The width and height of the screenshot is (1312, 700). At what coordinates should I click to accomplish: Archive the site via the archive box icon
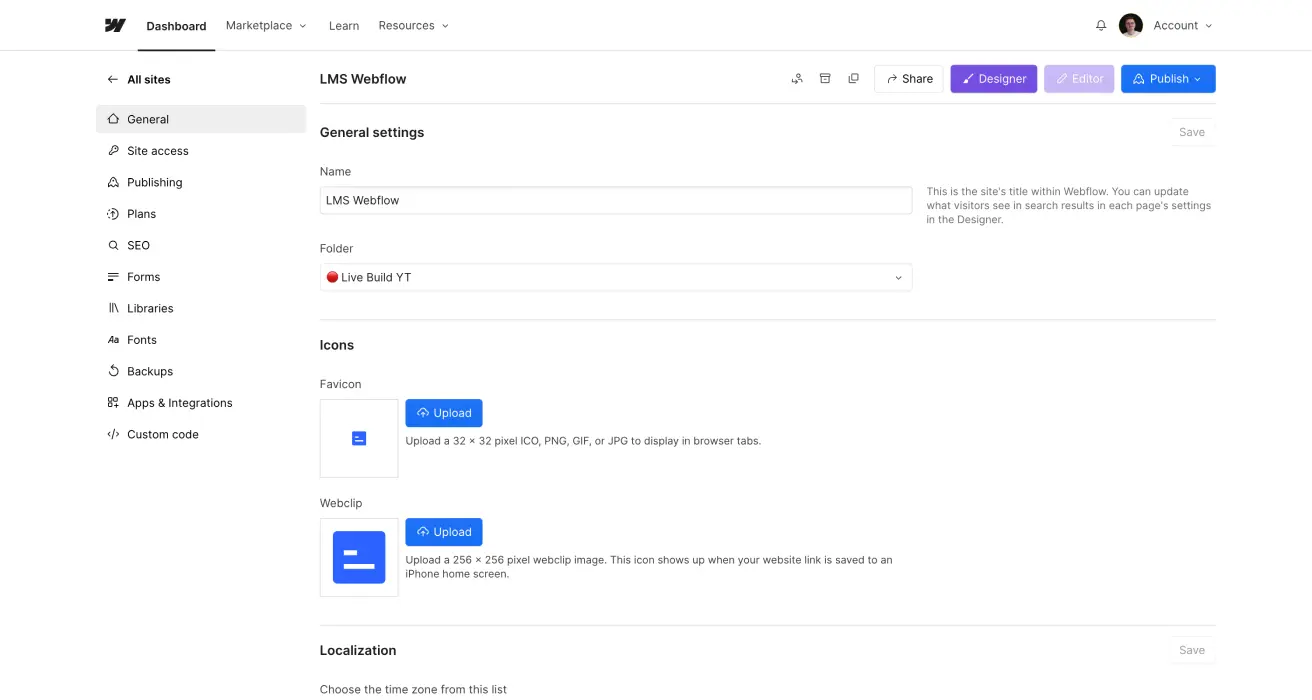click(825, 78)
